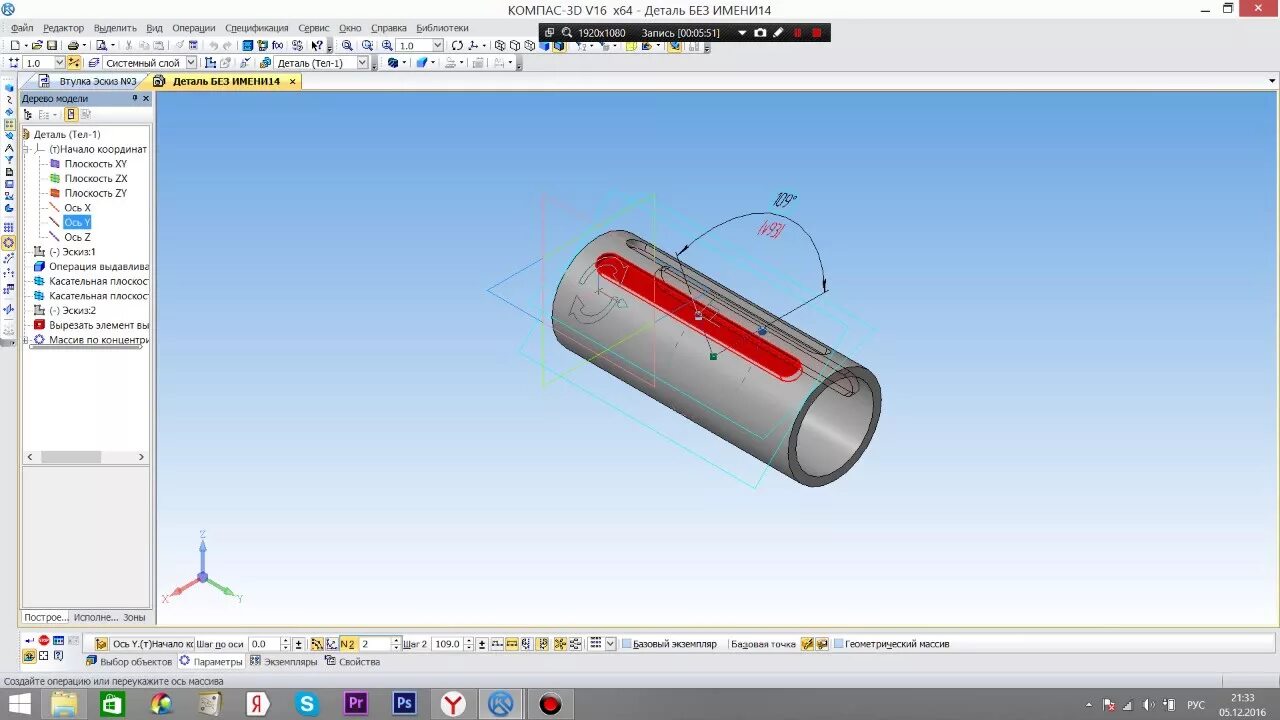This screenshot has width=1280, height=720.
Task: Click the model tree horizontal scrollbar
Action: coord(86,457)
